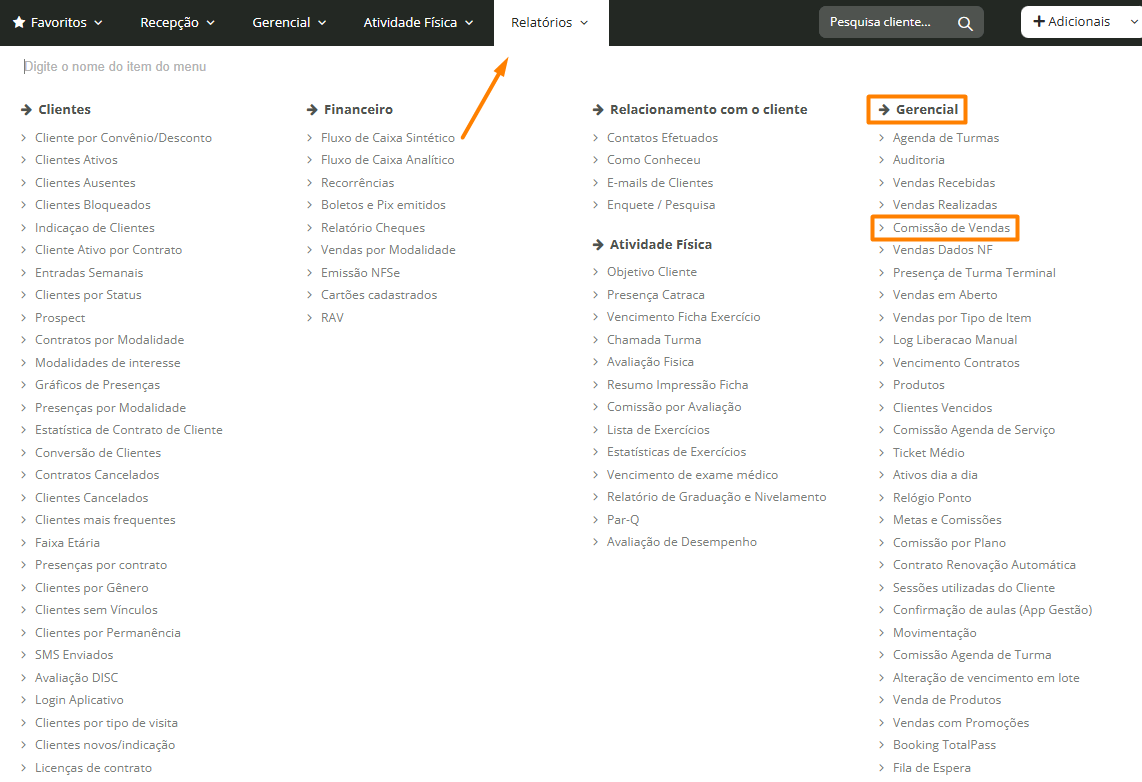Open Movimentação report
The height and width of the screenshot is (782, 1142).
[x=934, y=633]
